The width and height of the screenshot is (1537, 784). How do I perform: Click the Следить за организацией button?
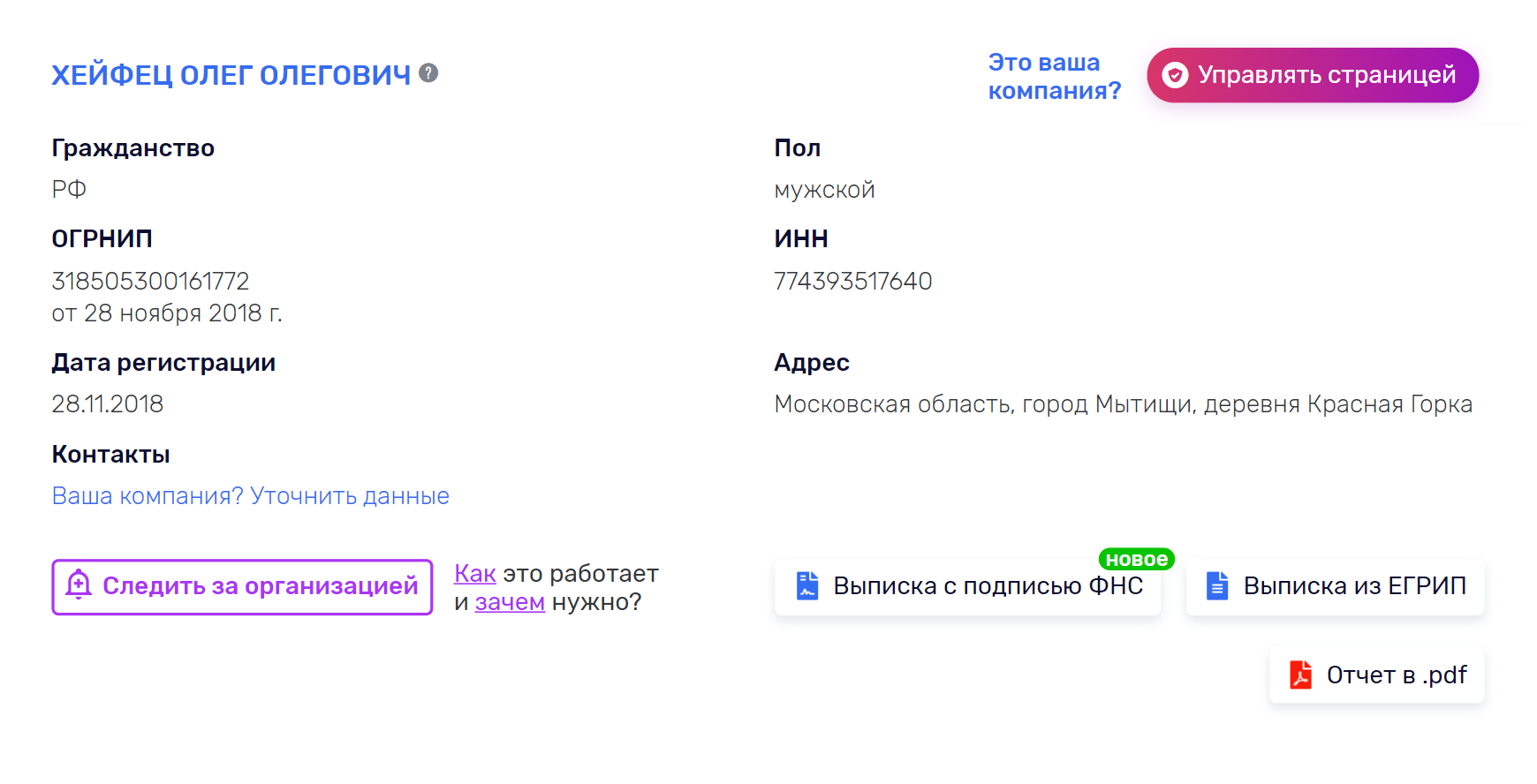242,586
